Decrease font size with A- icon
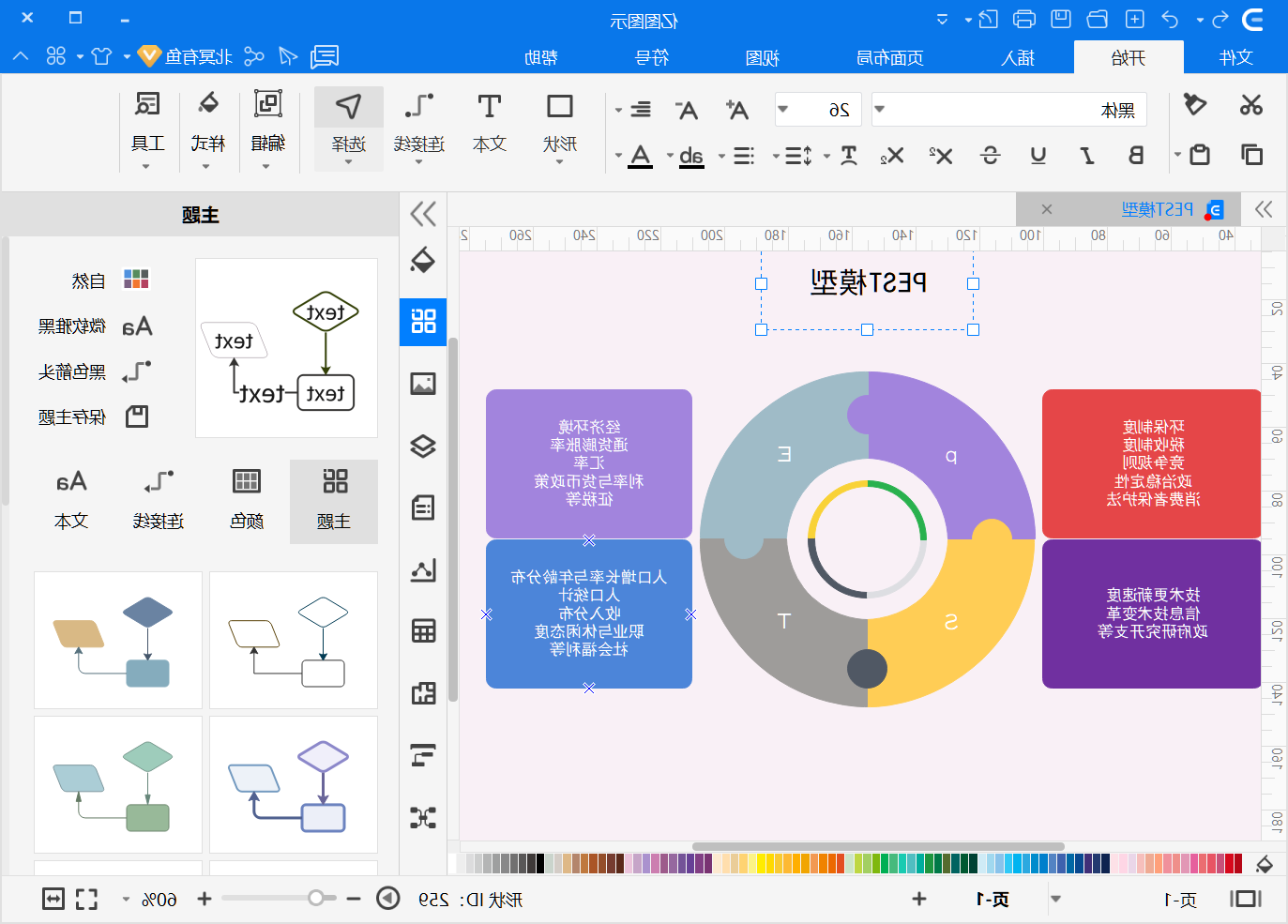Viewport: 1288px width, 924px height. pos(687,110)
